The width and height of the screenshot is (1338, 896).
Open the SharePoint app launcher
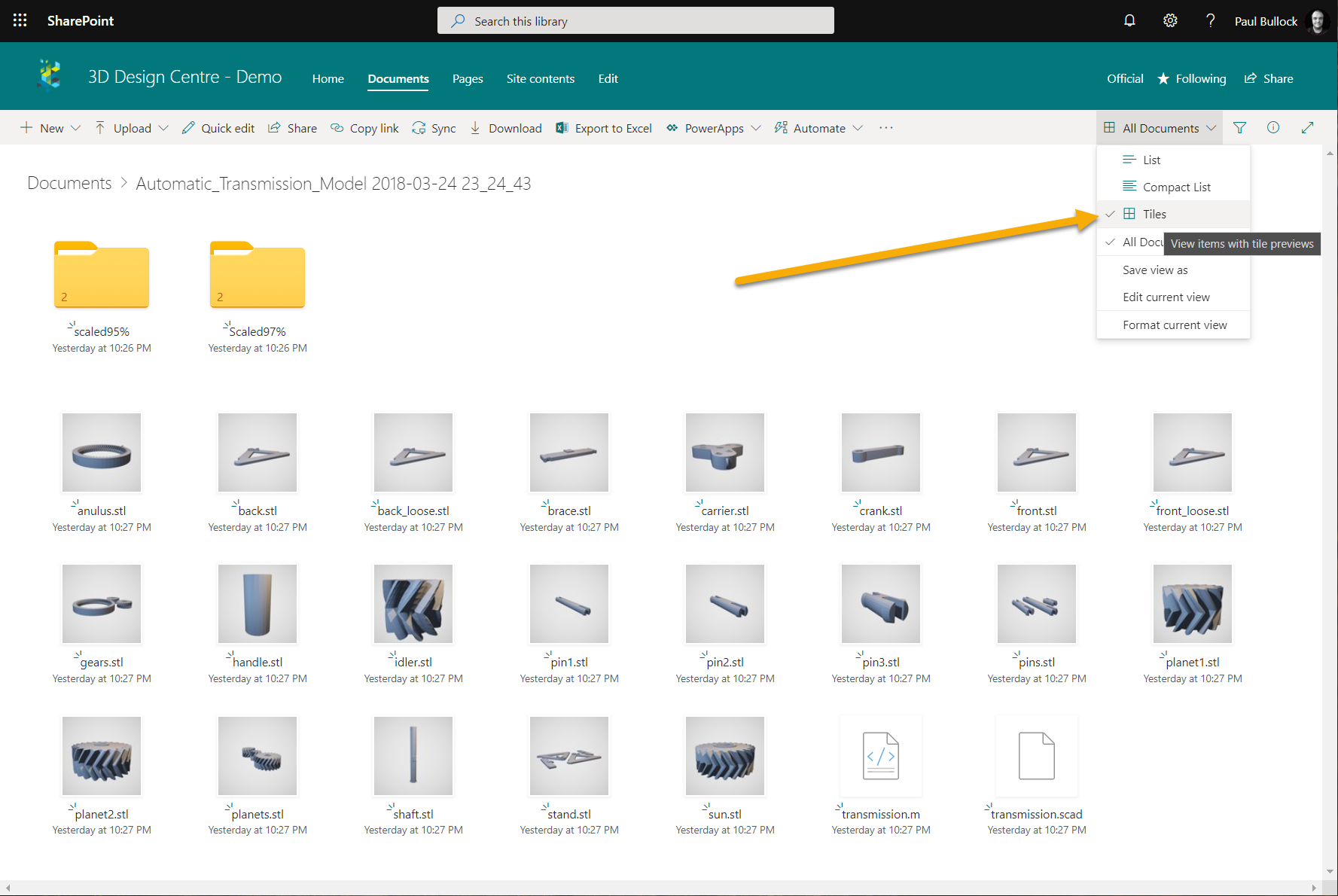point(20,20)
